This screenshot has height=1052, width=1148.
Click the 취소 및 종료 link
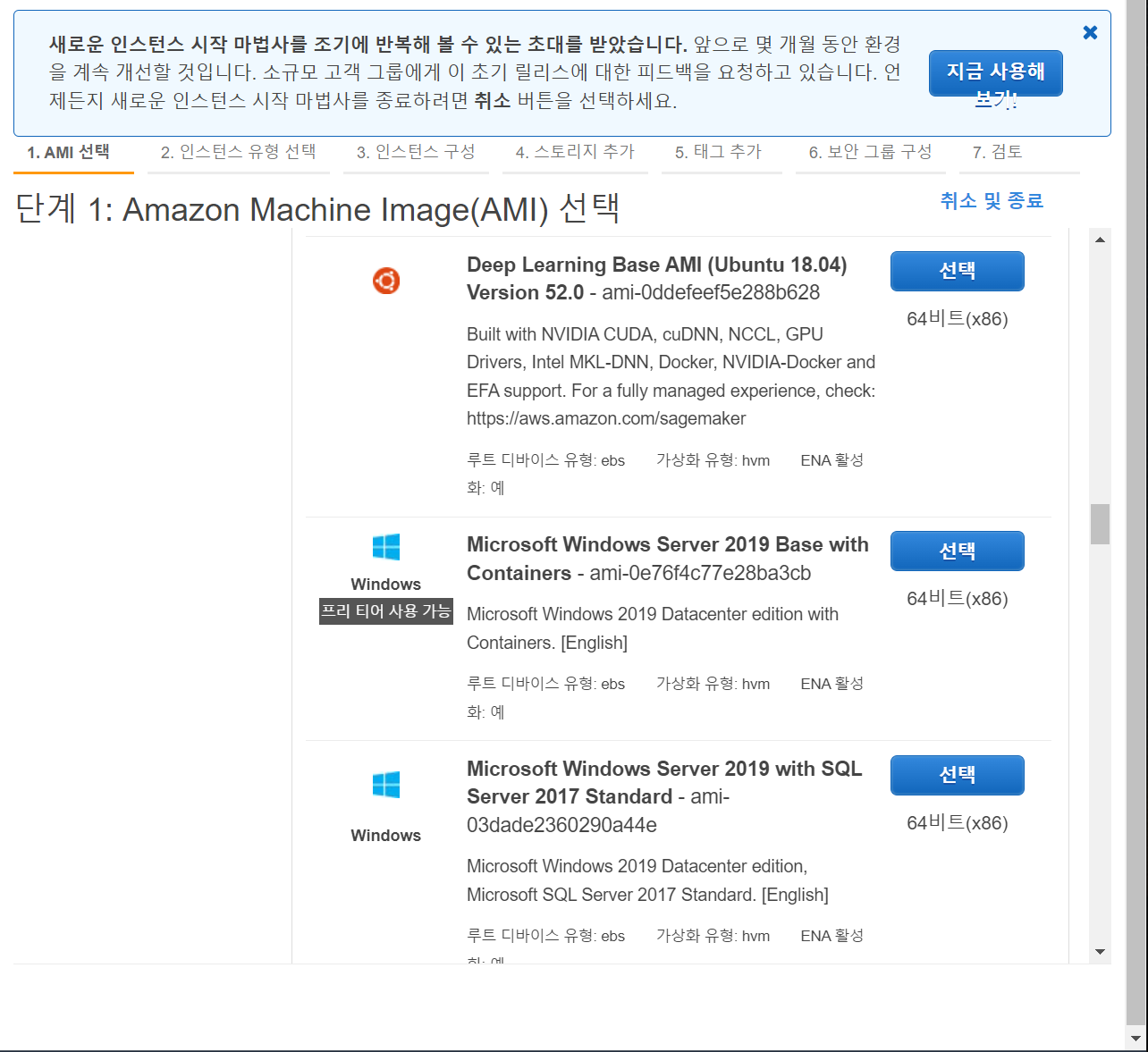[x=992, y=201]
